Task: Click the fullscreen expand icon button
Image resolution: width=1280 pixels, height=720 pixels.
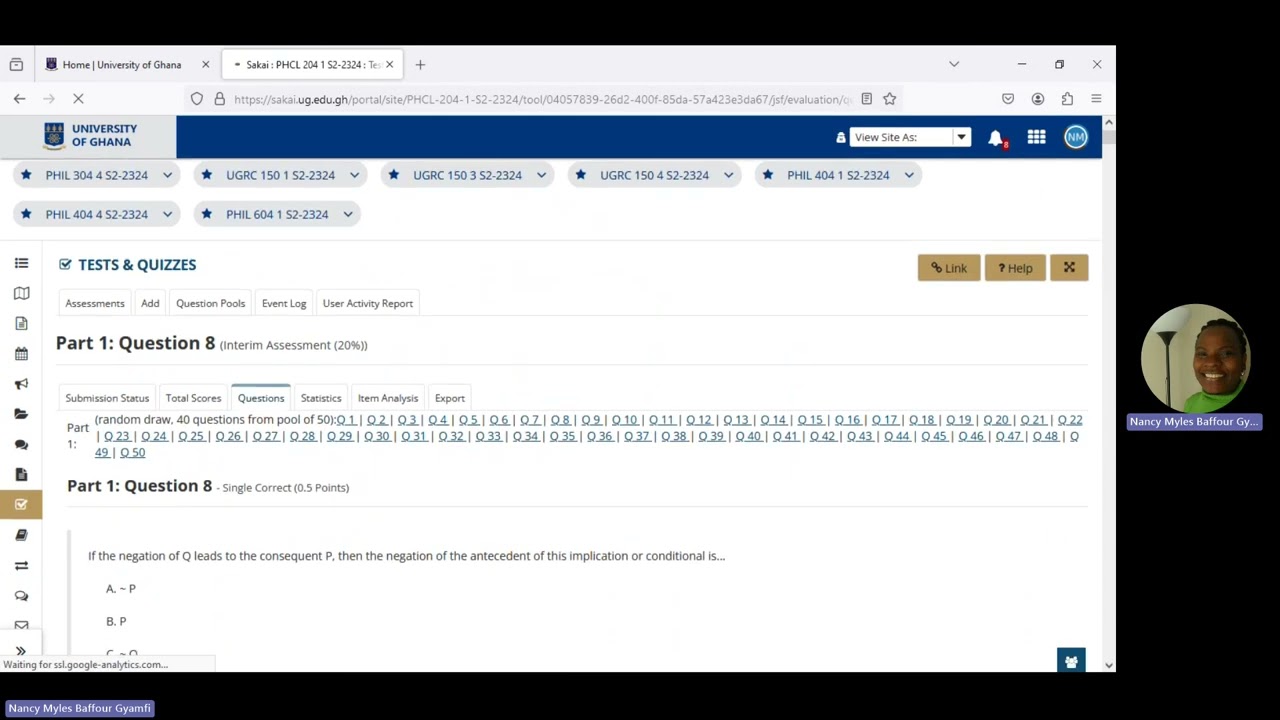Action: pyautogui.click(x=1069, y=267)
